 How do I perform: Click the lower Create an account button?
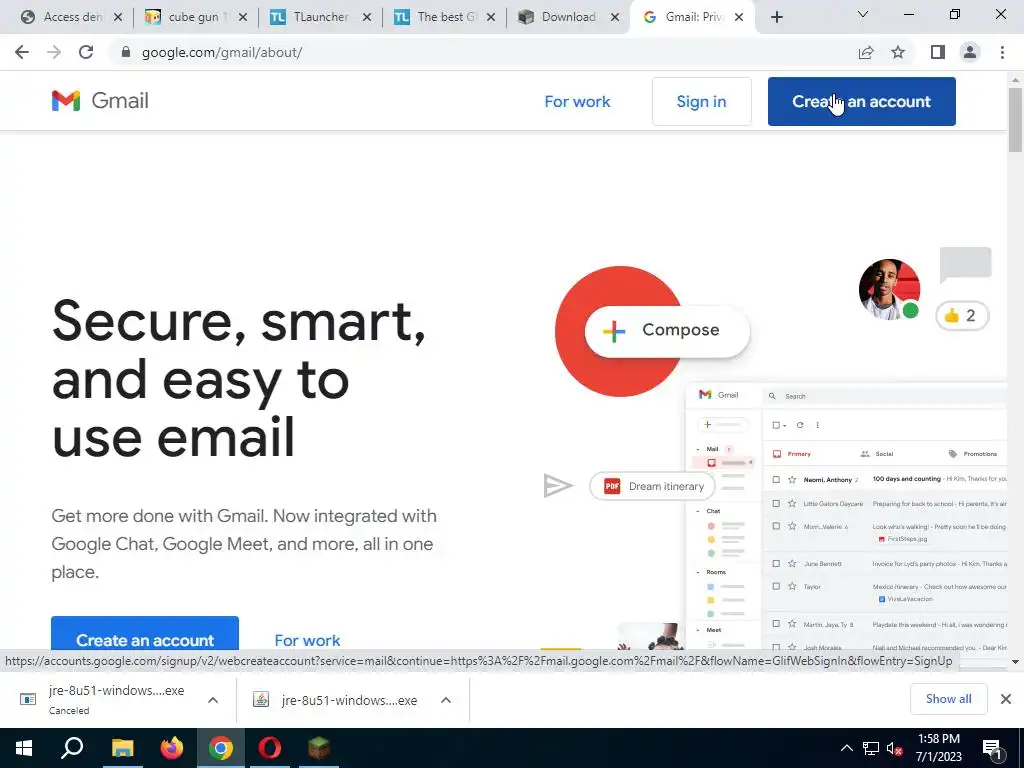coord(145,635)
